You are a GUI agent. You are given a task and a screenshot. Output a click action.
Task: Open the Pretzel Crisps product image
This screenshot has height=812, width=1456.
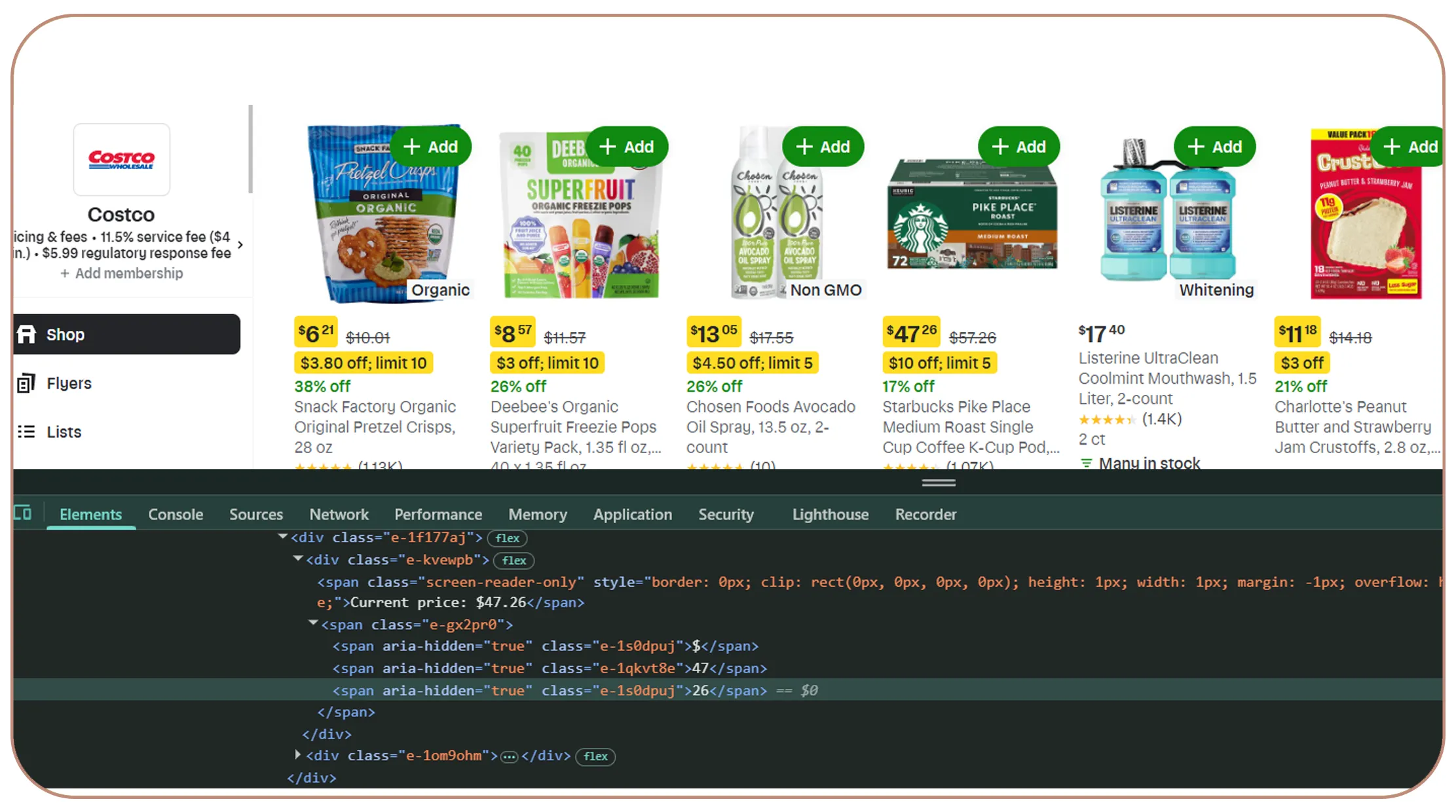click(384, 214)
